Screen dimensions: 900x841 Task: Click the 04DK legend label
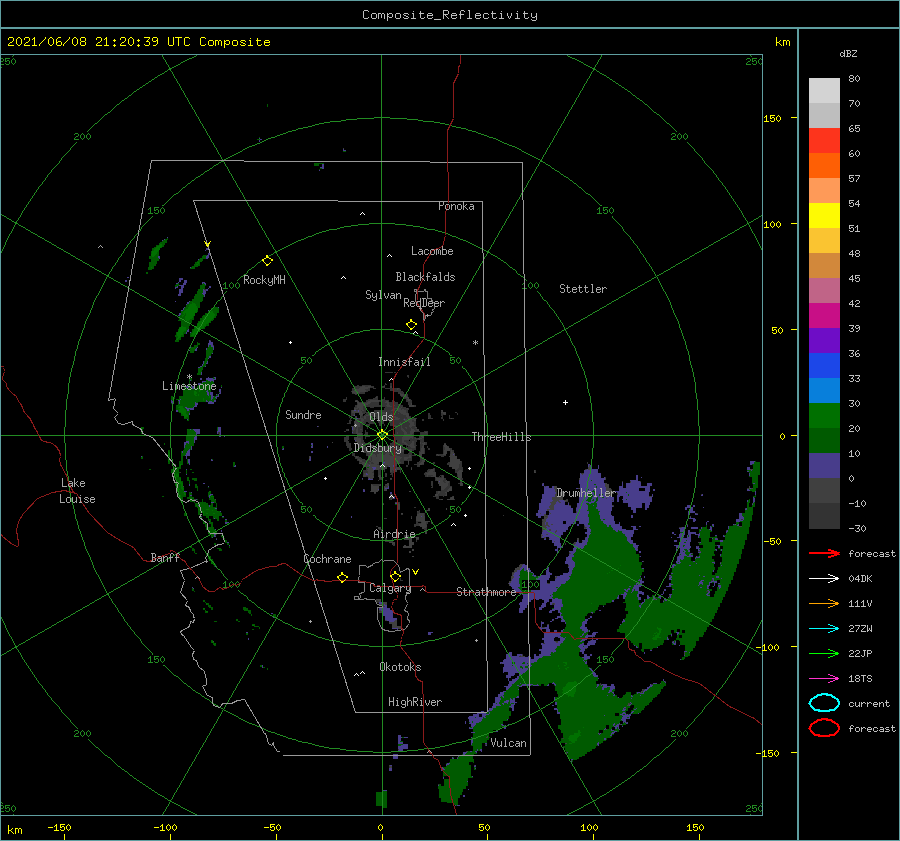(860, 579)
